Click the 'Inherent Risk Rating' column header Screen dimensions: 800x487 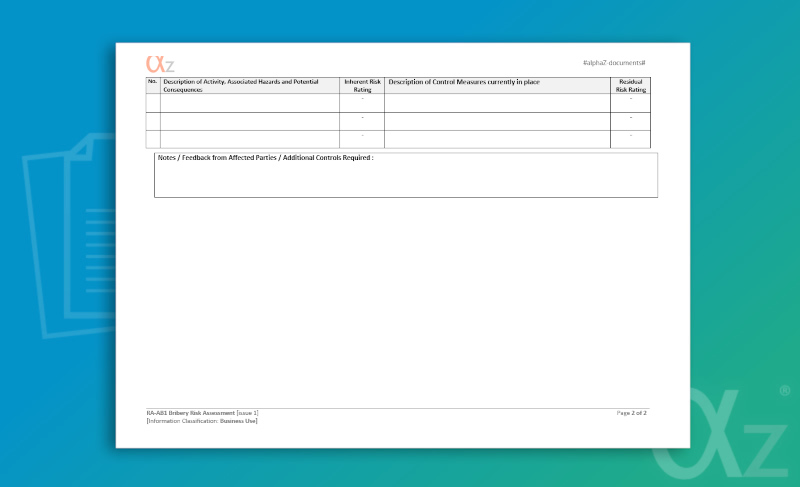(362, 85)
